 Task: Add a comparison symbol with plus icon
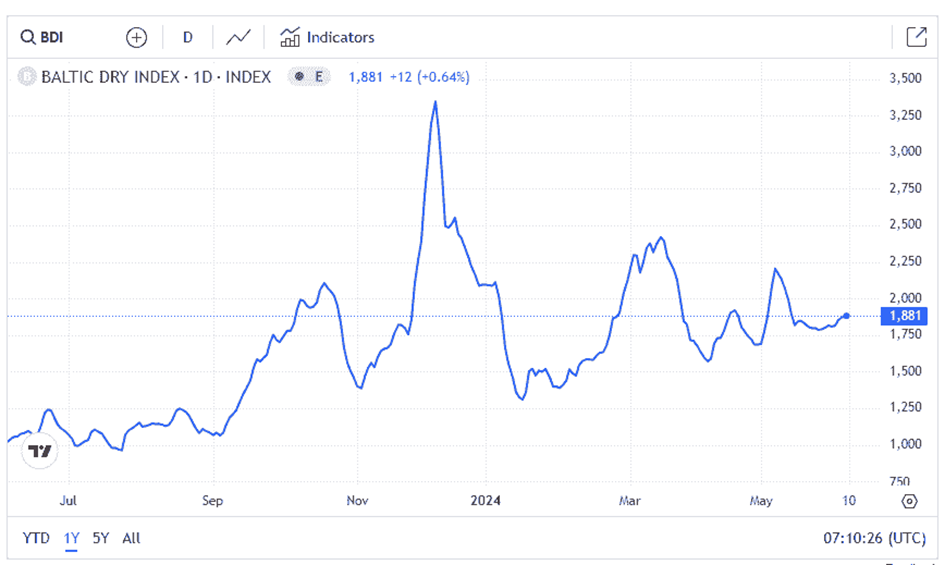click(136, 37)
